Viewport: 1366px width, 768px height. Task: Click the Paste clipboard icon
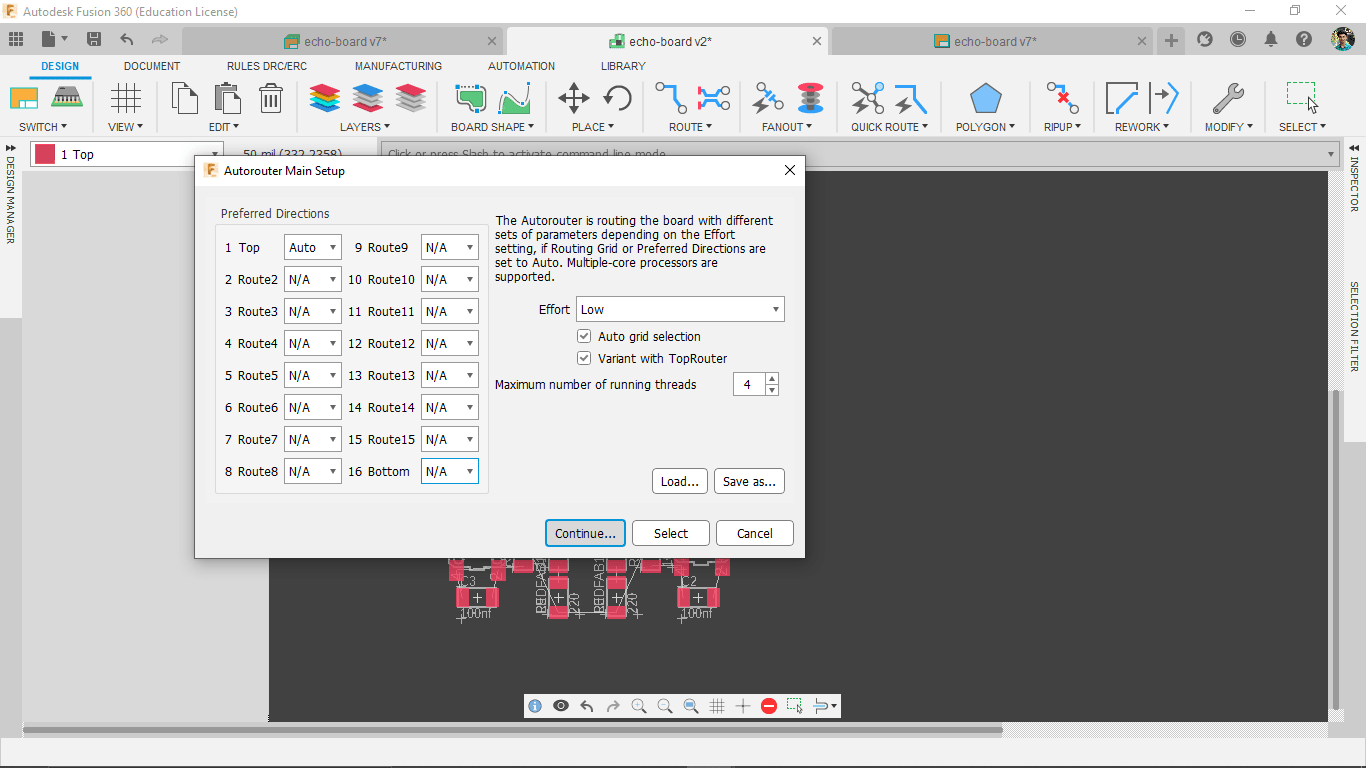pos(228,98)
